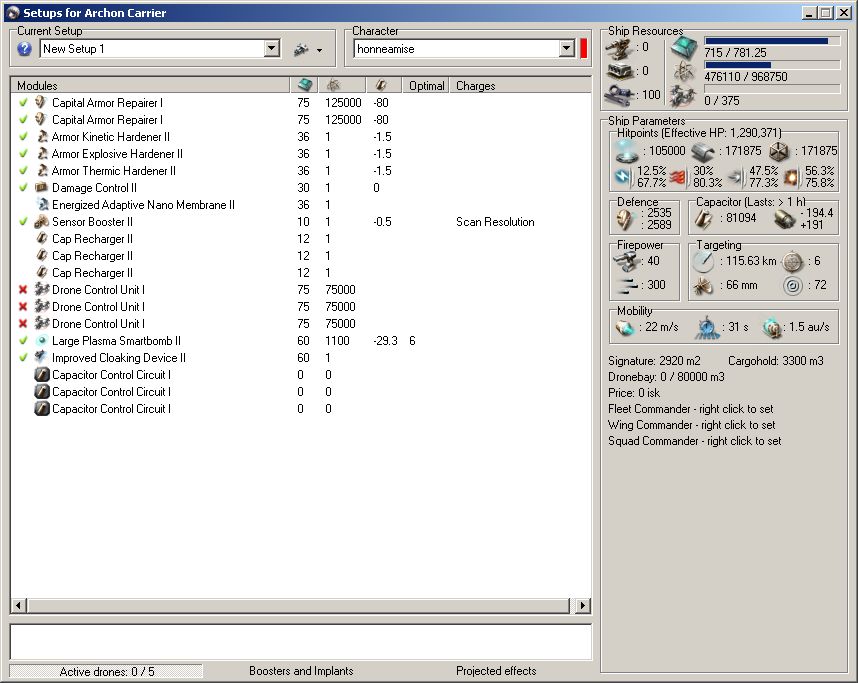Toggle the green check on Sensor Booster II
Viewport: 858px width, 683px height.
pos(23,222)
